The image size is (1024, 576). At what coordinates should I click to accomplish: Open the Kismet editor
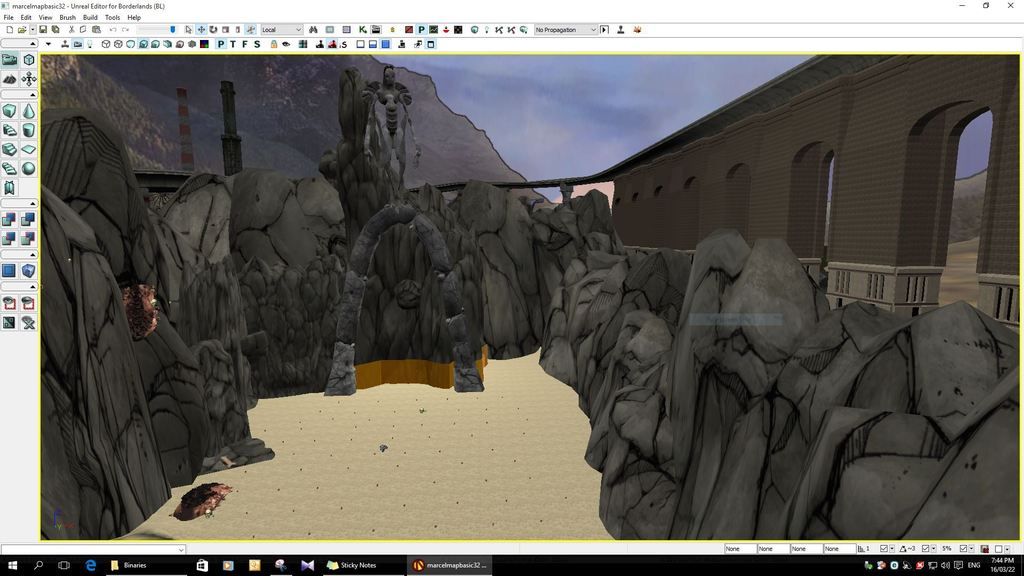tap(362, 30)
